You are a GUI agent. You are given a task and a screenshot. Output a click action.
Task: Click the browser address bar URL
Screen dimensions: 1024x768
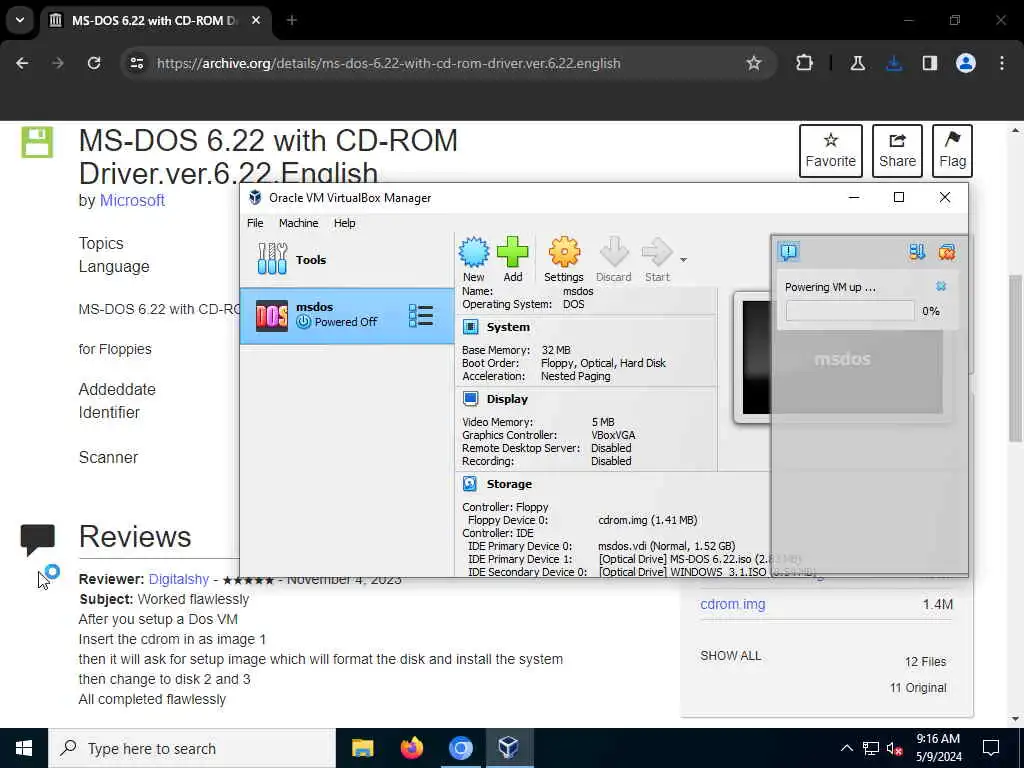[389, 63]
